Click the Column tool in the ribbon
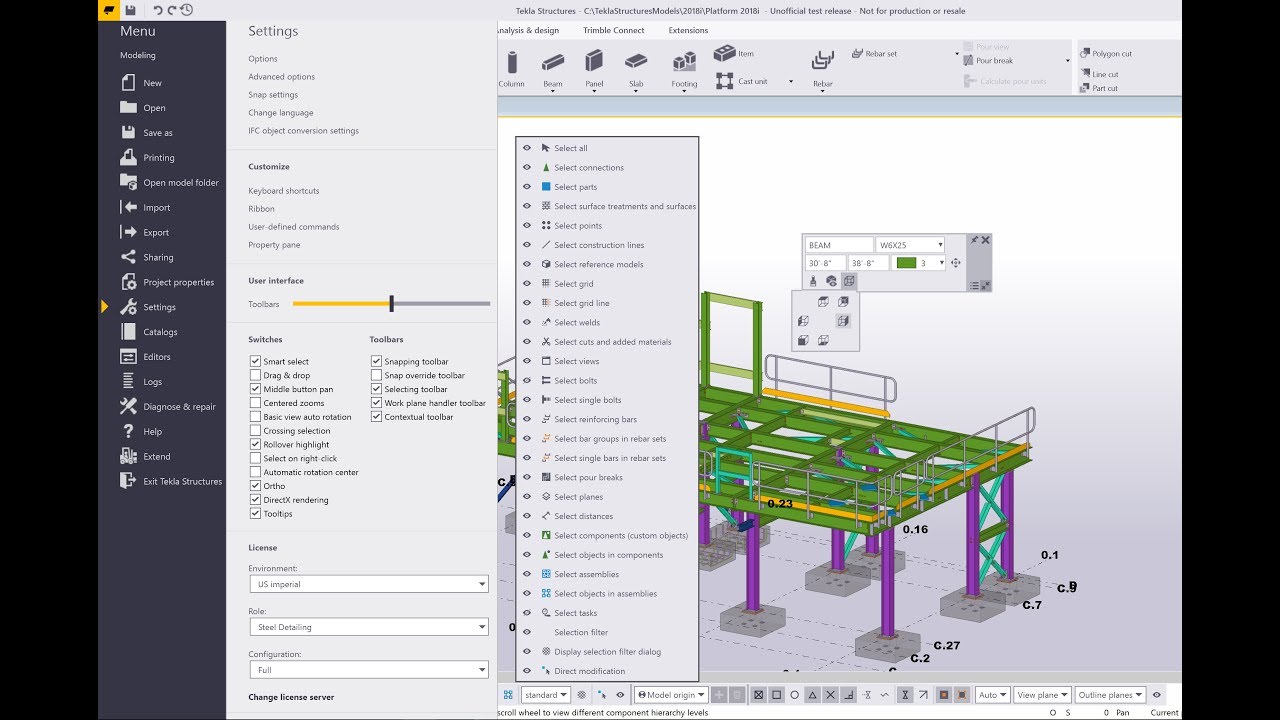Image resolution: width=1280 pixels, height=720 pixels. click(x=512, y=68)
